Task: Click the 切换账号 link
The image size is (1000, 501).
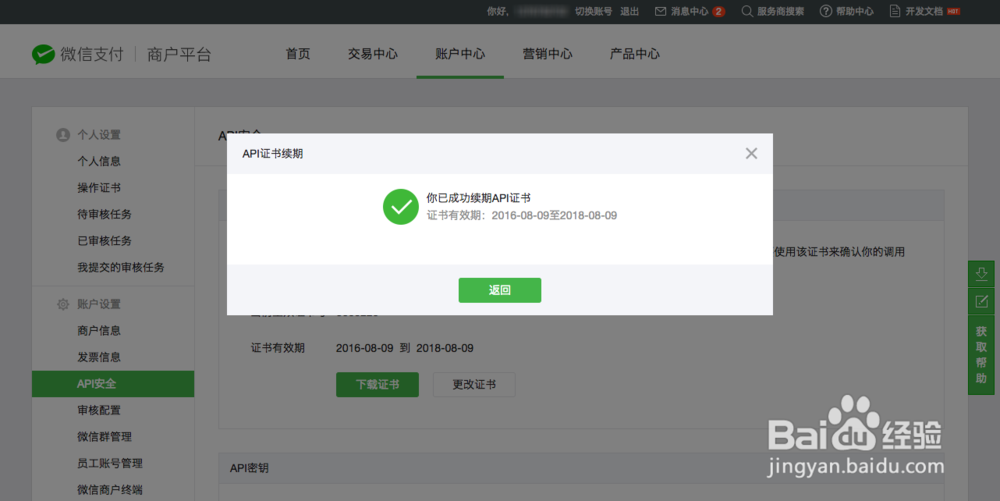Action: click(593, 11)
